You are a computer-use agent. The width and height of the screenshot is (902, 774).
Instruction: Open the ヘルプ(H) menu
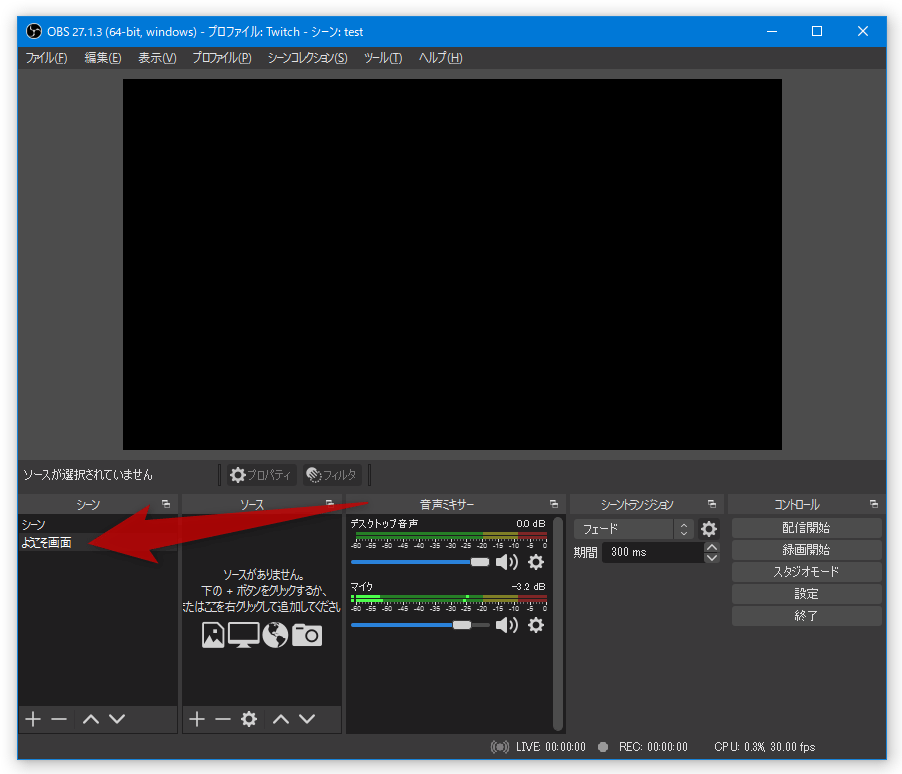click(x=440, y=58)
